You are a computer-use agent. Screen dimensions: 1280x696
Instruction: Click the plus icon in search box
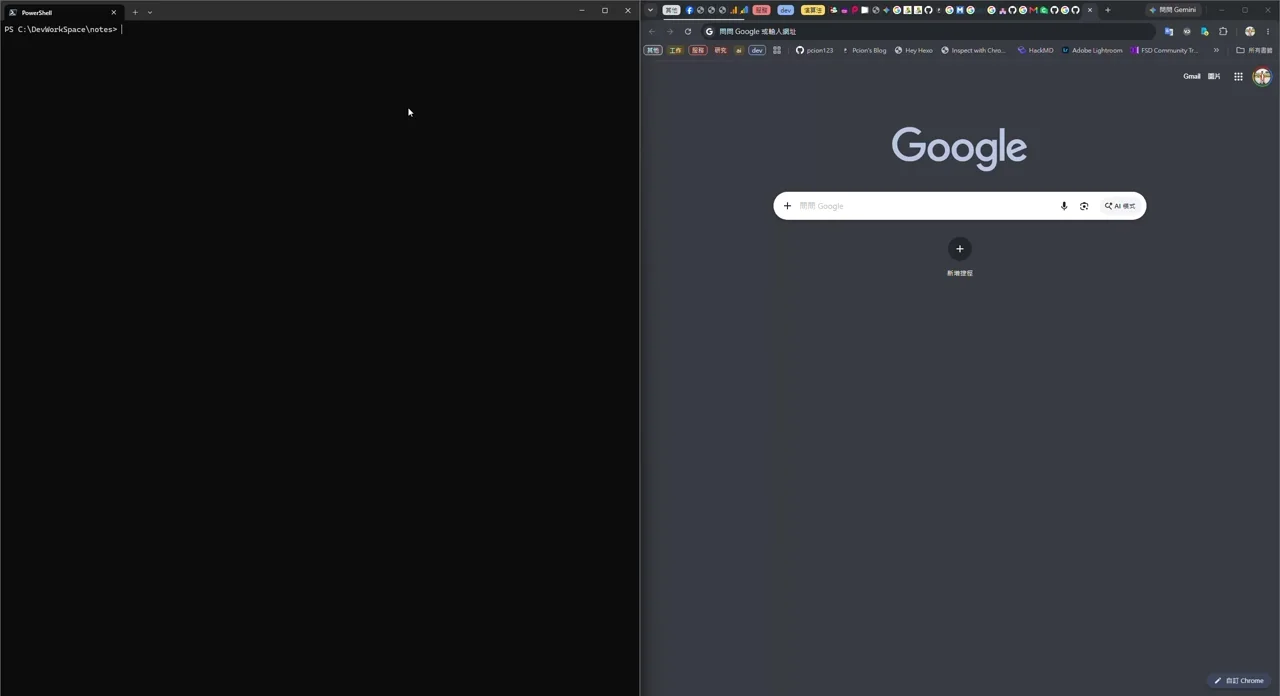pos(787,206)
